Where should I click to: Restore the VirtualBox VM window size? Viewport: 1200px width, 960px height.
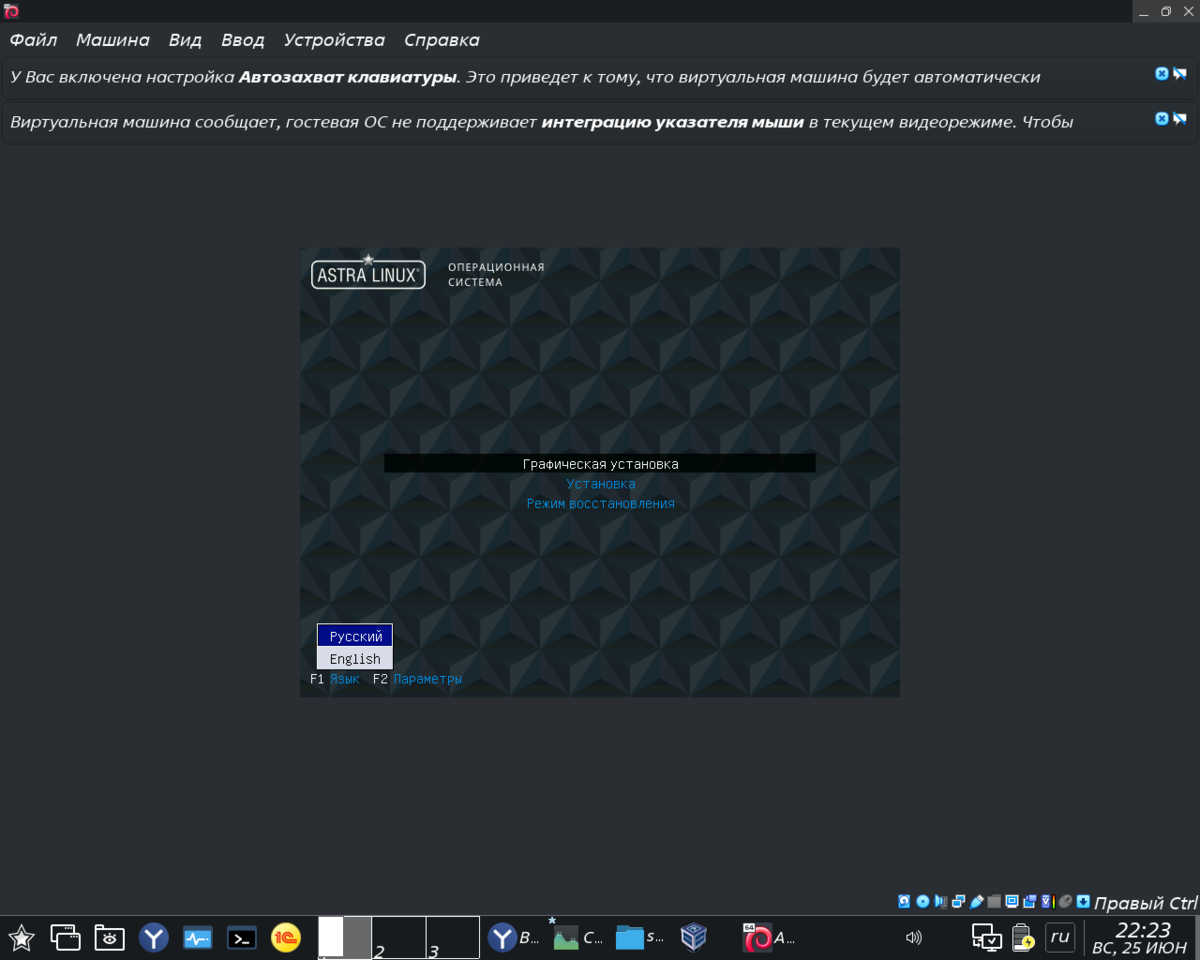coord(1166,11)
